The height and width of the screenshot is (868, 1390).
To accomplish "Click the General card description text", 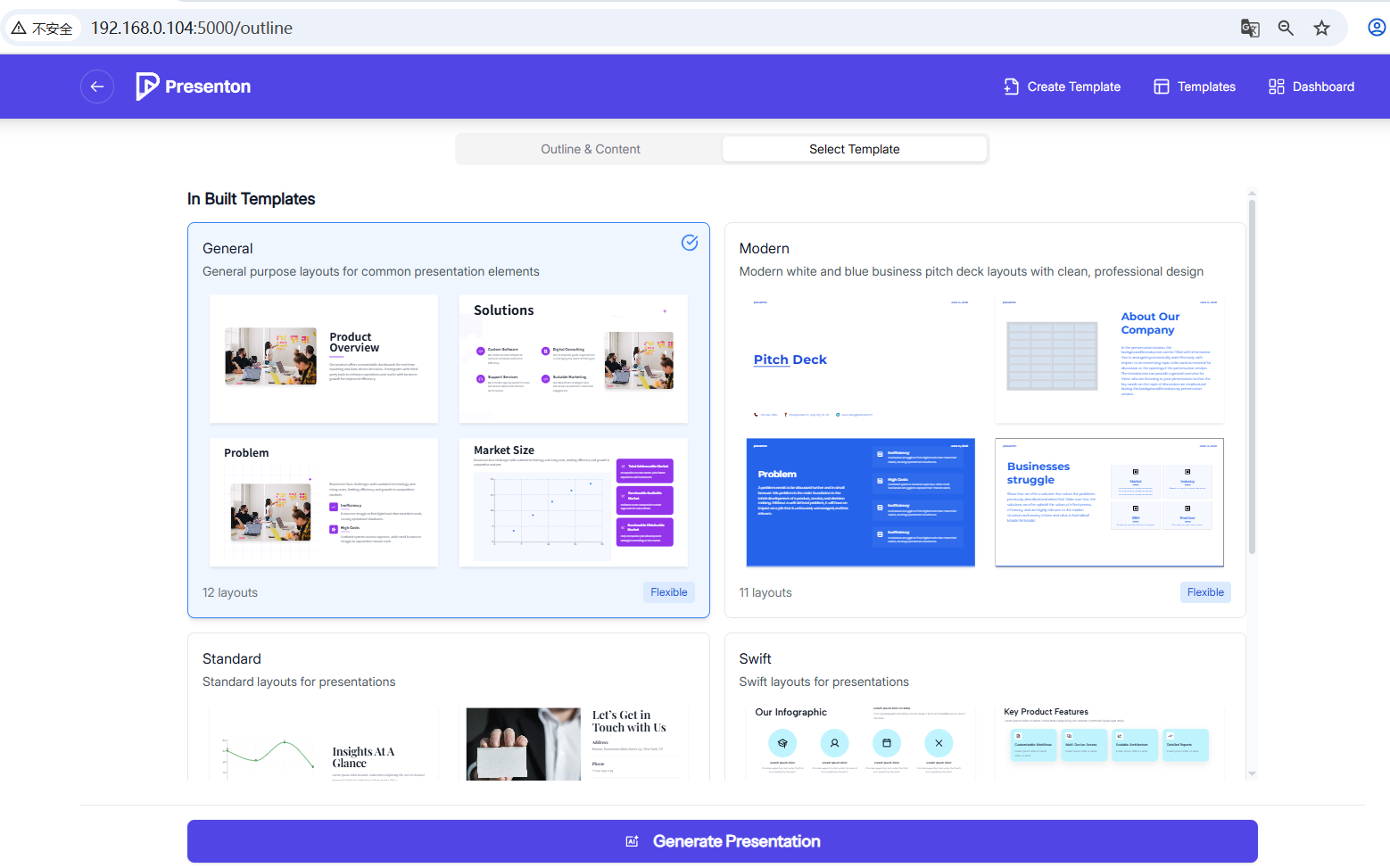I will click(x=371, y=271).
